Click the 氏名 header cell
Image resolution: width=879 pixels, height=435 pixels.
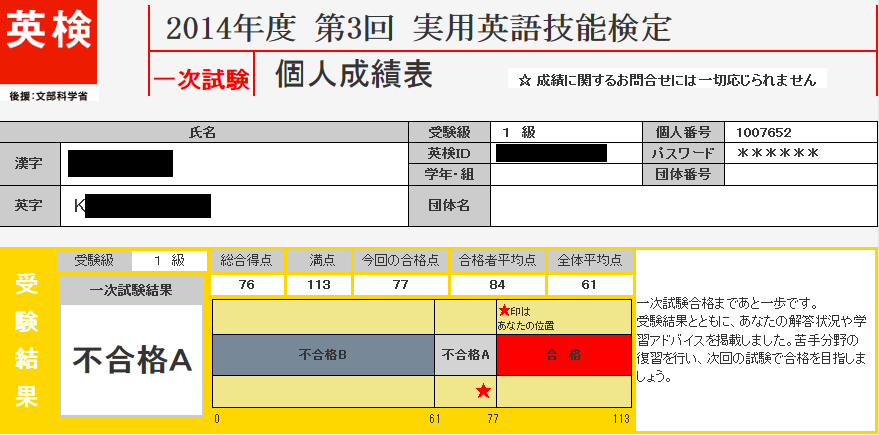pyautogui.click(x=204, y=132)
